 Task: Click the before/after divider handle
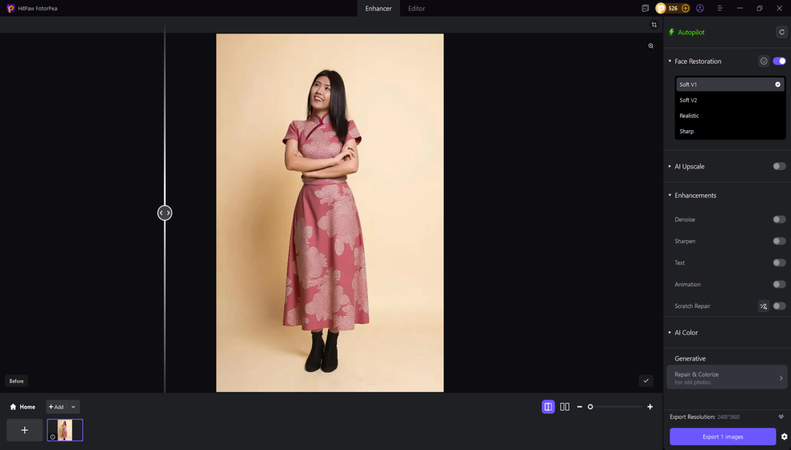(164, 213)
